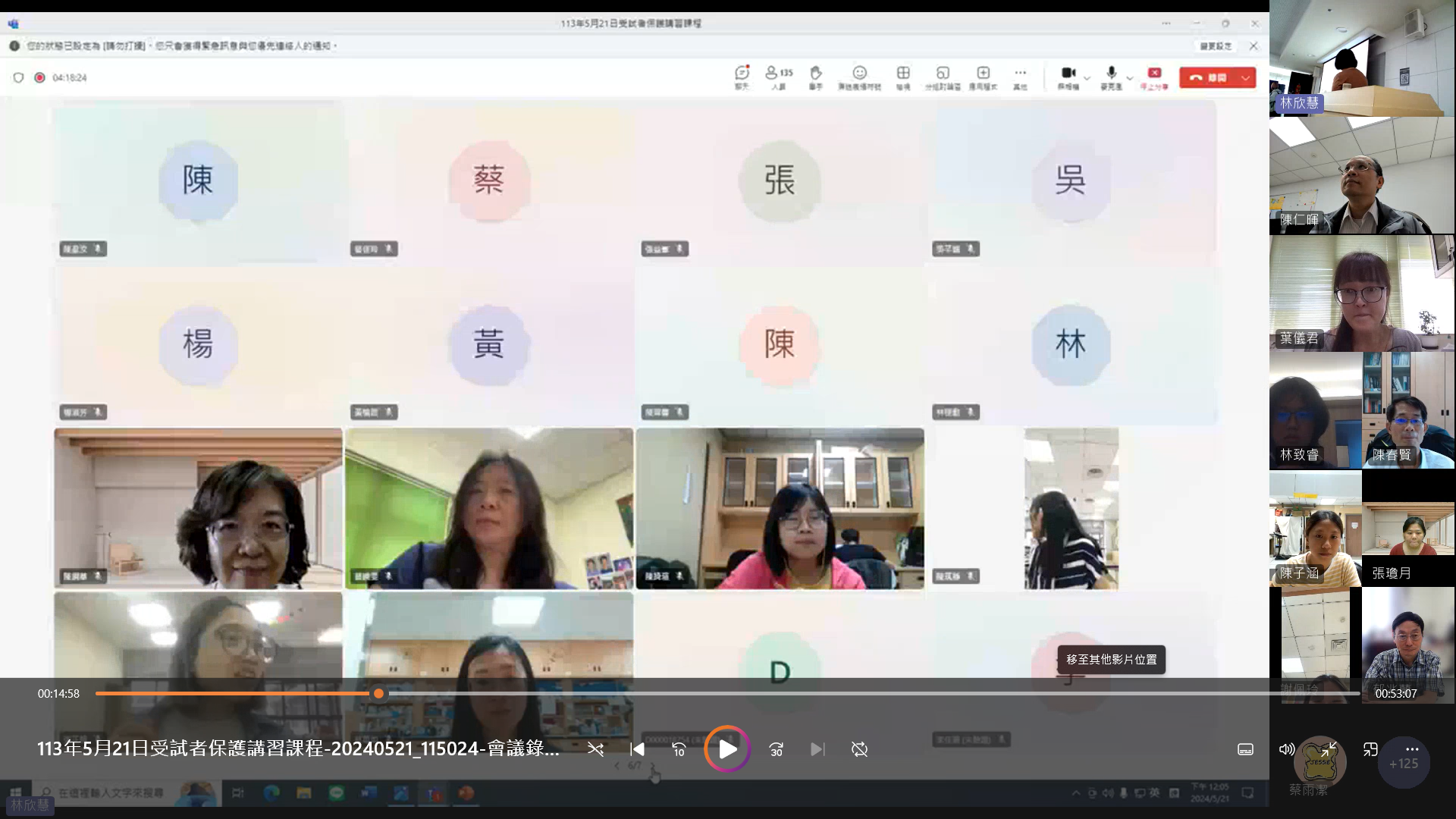
Task: Go to the next video
Action: tap(817, 749)
